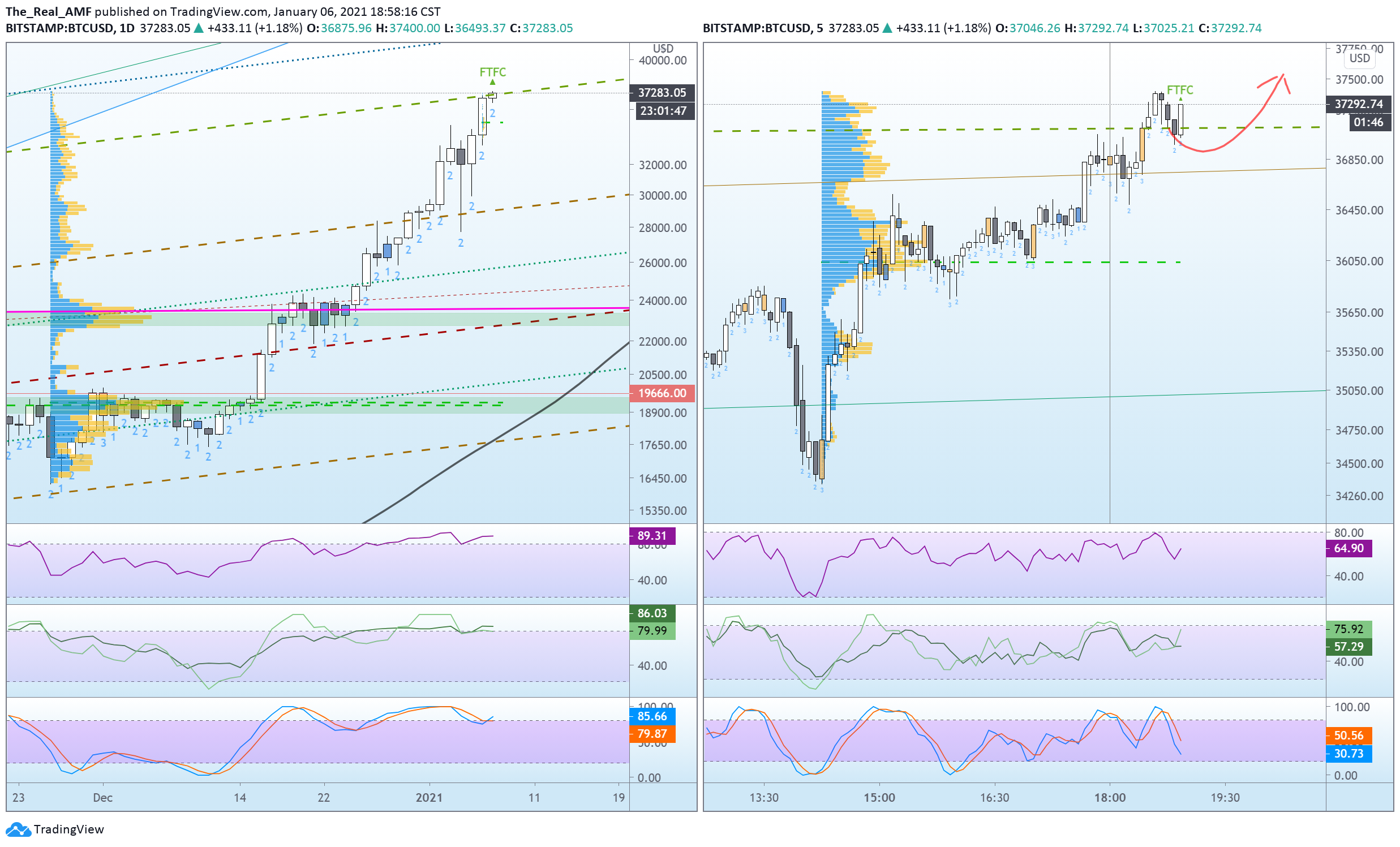The width and height of the screenshot is (1400, 847).
Task: Click the green up-triangle in the 5-minute chart header
Action: tap(887, 28)
